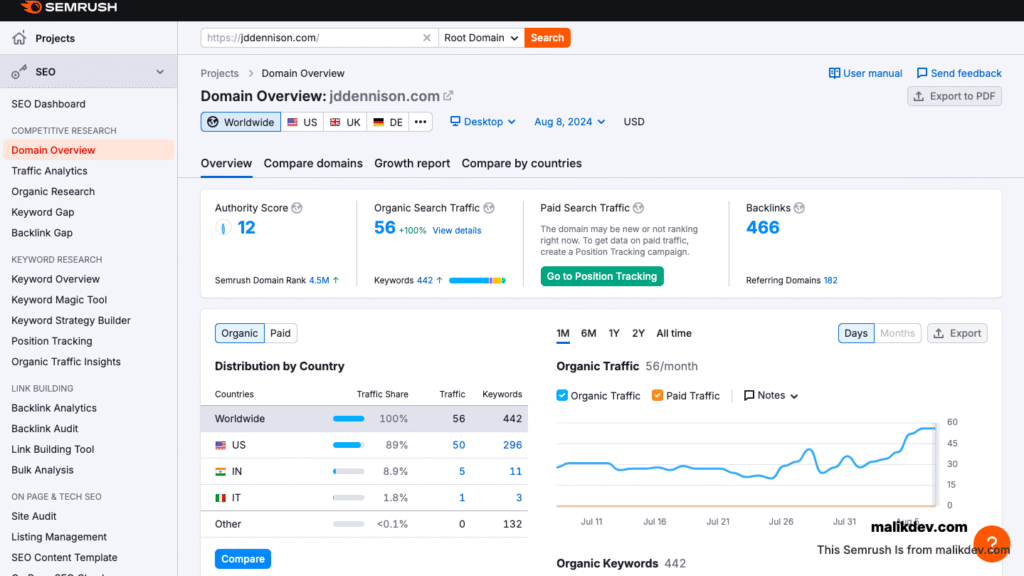Open external link icon beside jddennison.com
Image resolution: width=1024 pixels, height=576 pixels.
point(449,96)
